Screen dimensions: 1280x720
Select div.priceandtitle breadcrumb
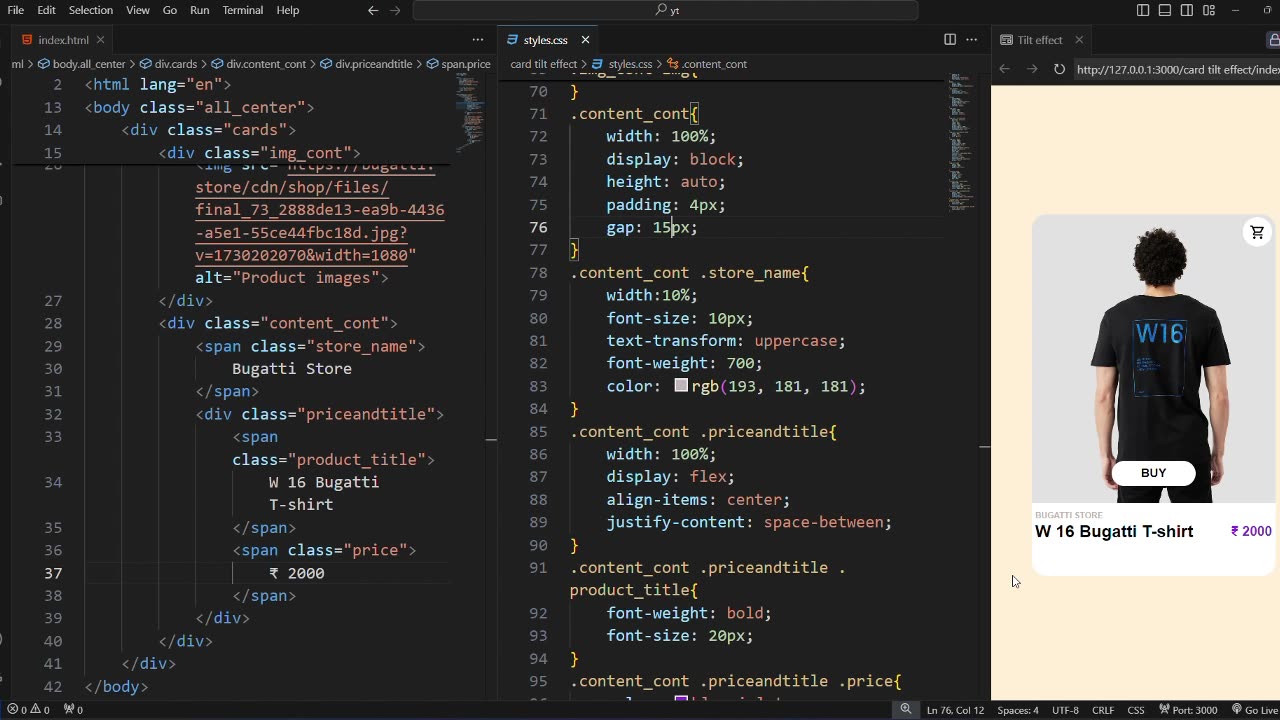click(366, 64)
